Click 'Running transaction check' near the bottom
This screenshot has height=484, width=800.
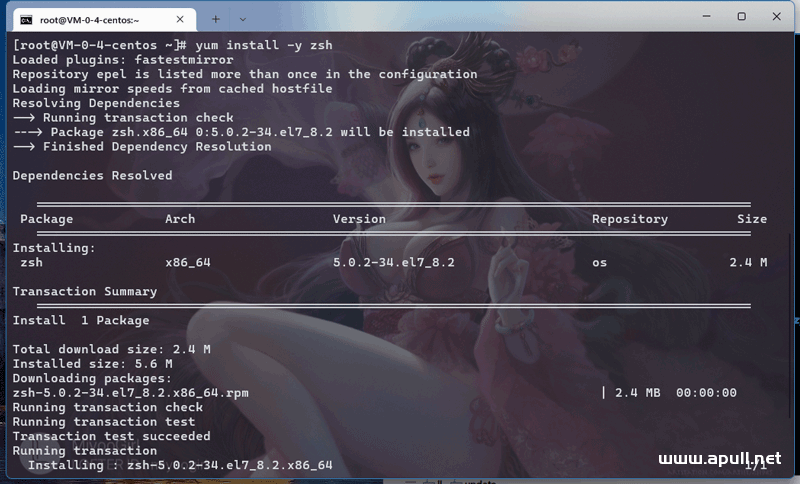pos(108,407)
